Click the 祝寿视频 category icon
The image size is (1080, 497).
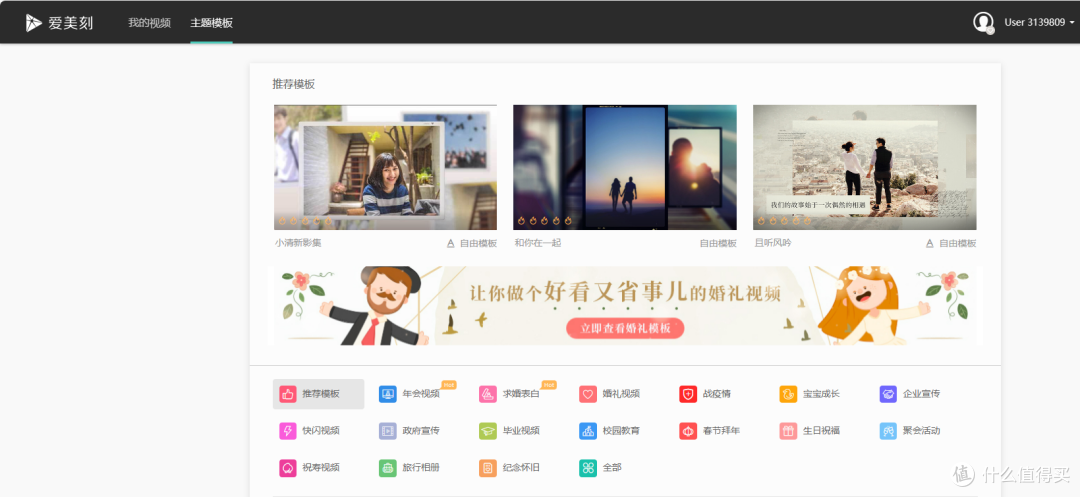[x=287, y=467]
